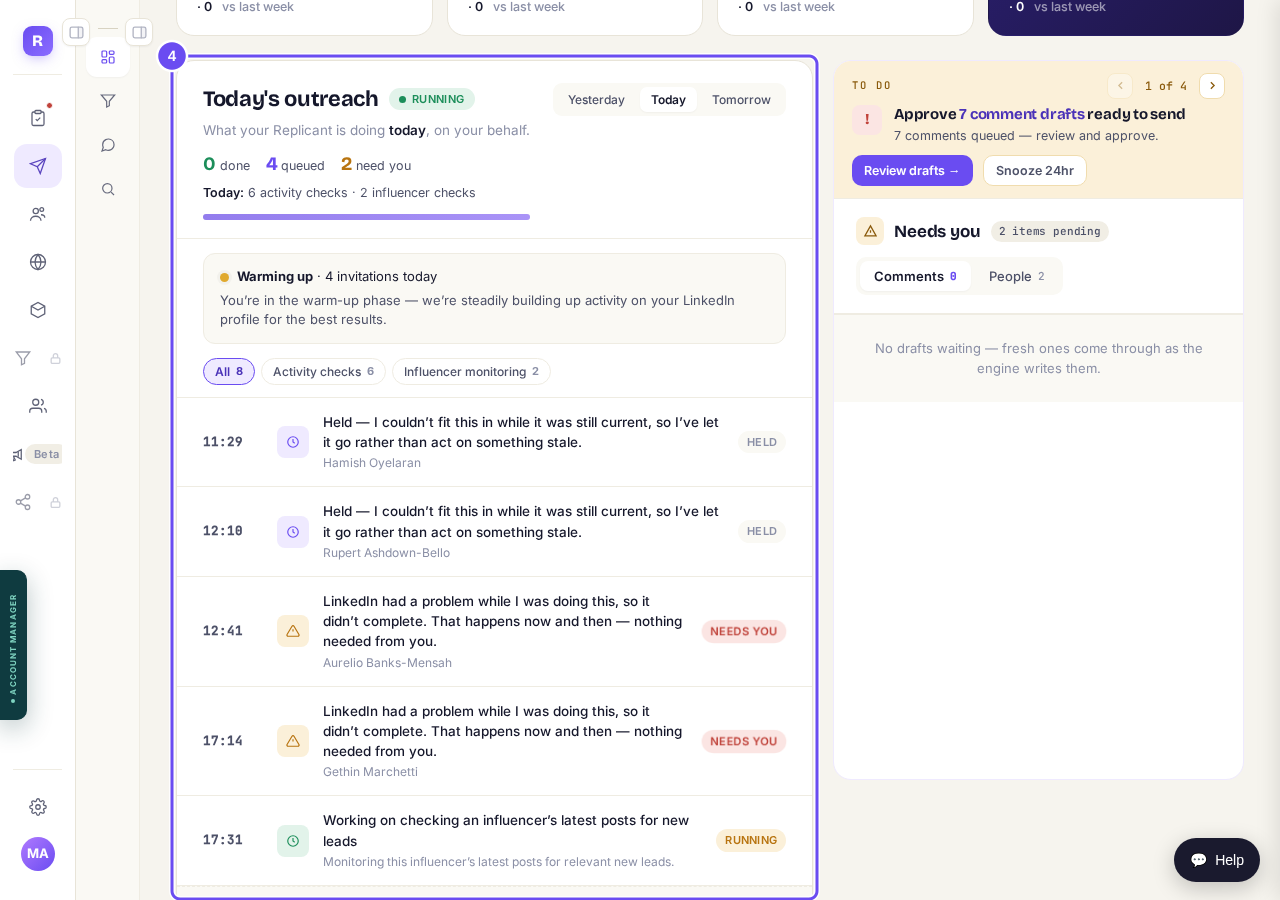Filter outreach by All 8
1280x900 pixels.
(x=229, y=372)
